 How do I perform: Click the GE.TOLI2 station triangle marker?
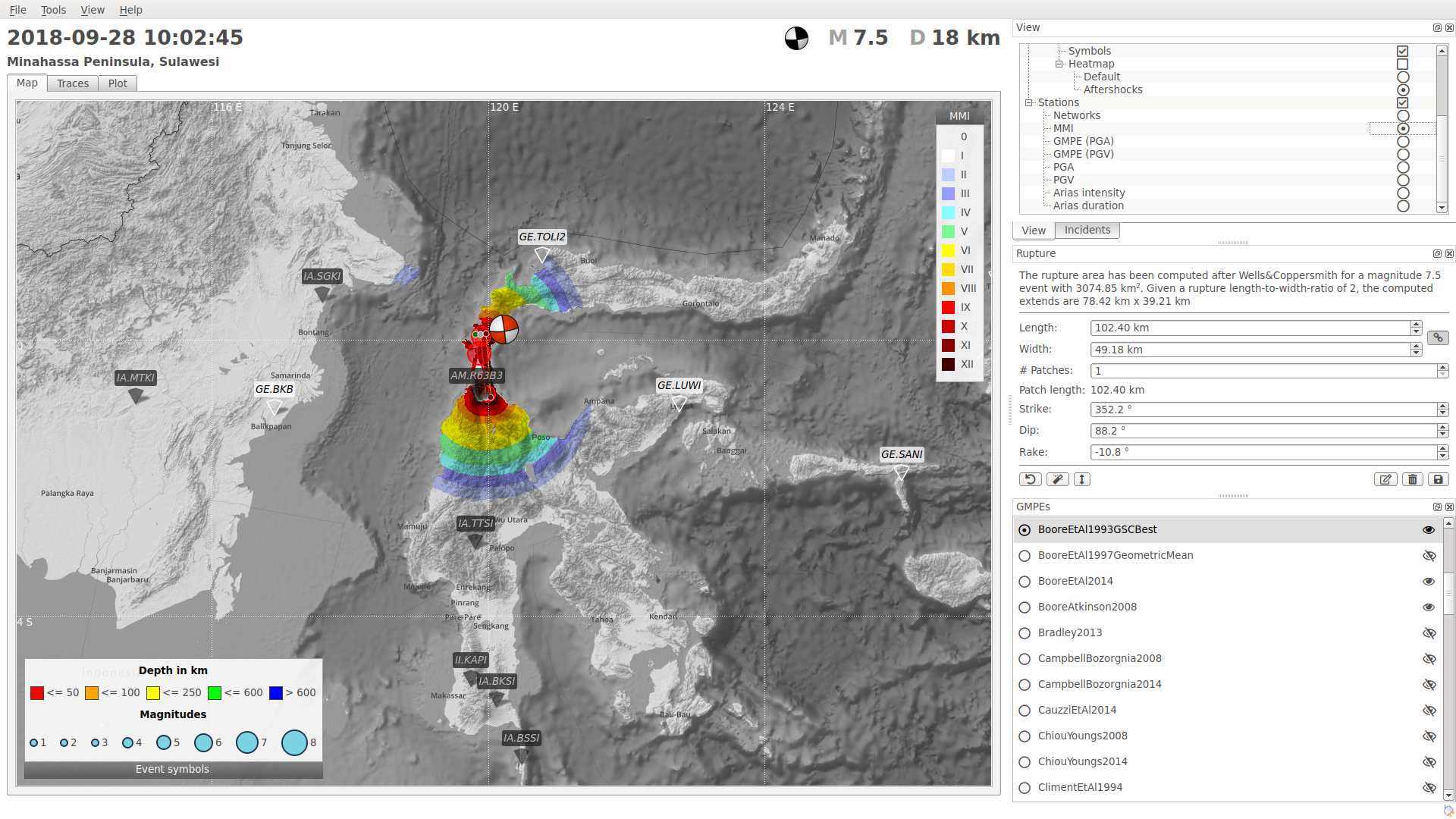click(541, 255)
